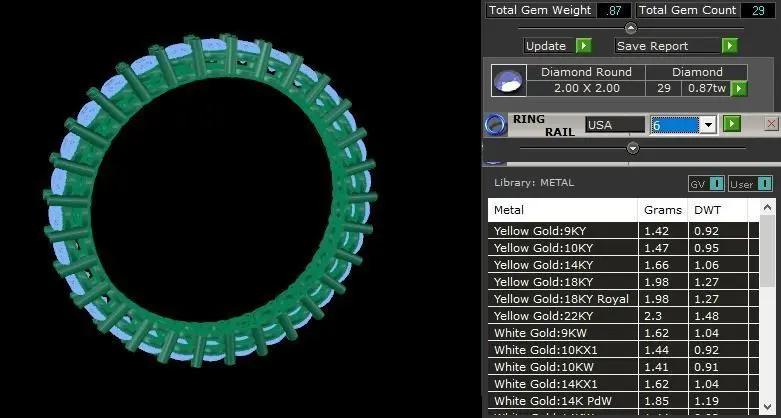The height and width of the screenshot is (418, 781).
Task: Click the USA ring standard field
Action: coord(615,125)
